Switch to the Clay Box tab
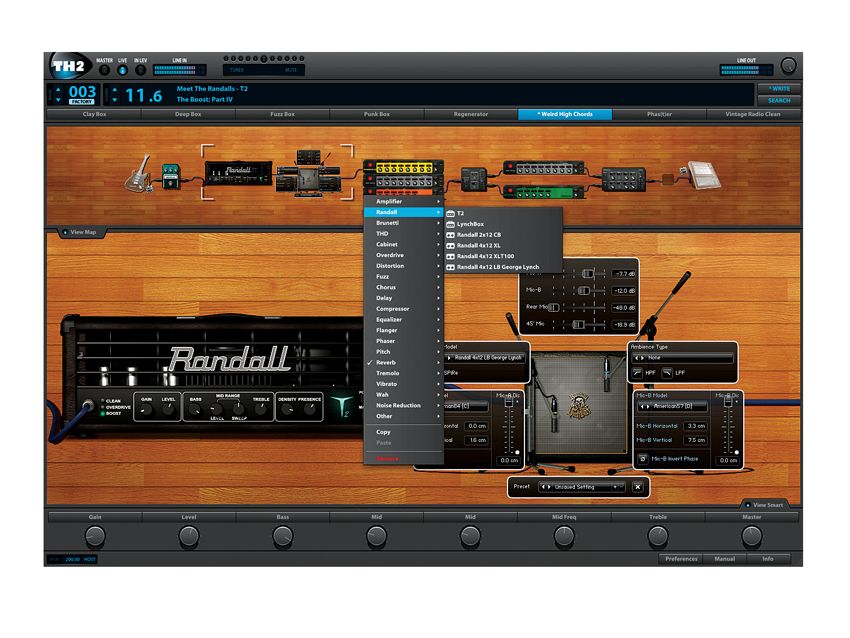850x638 pixels. point(94,114)
